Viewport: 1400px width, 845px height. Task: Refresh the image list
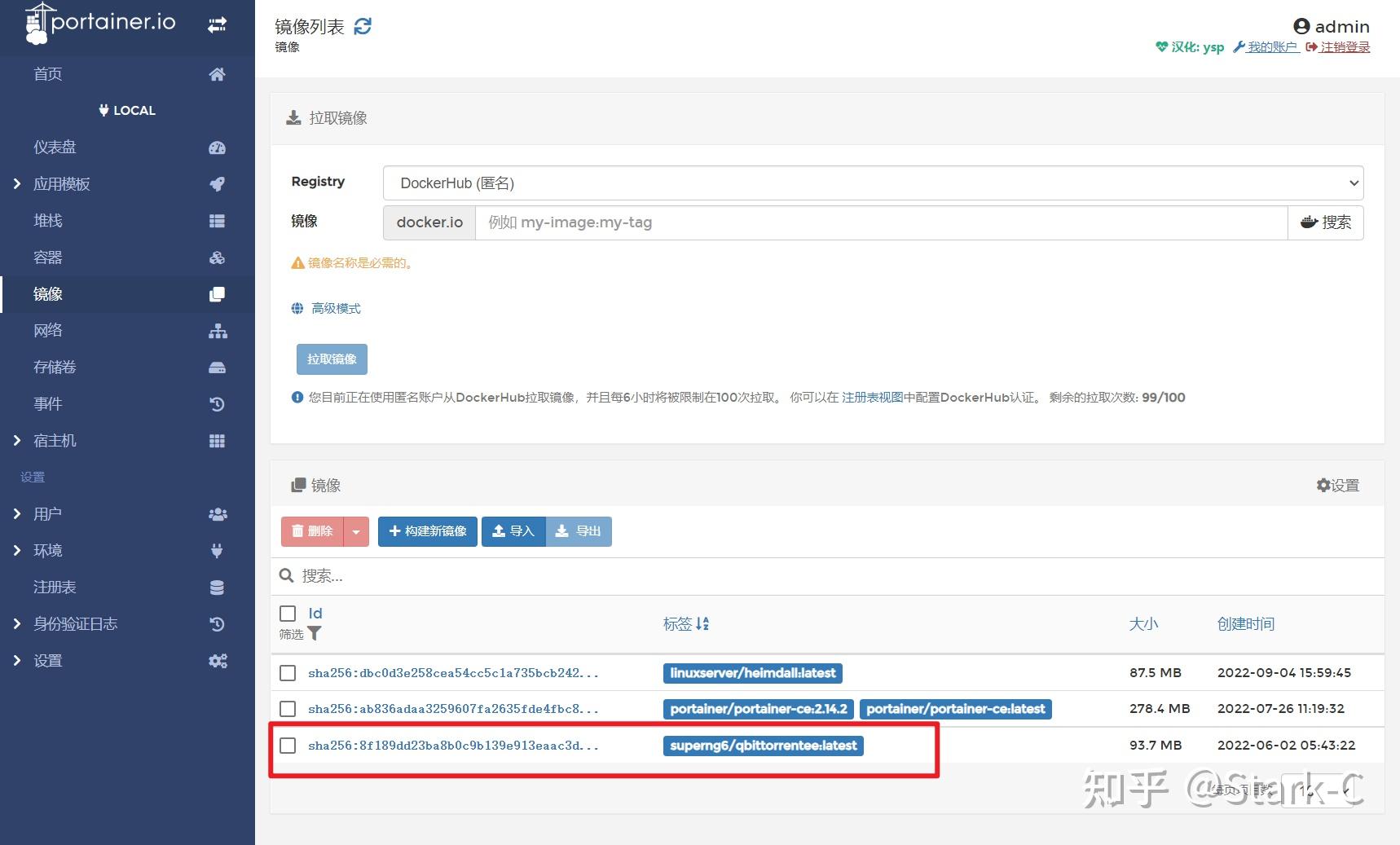coord(362,26)
